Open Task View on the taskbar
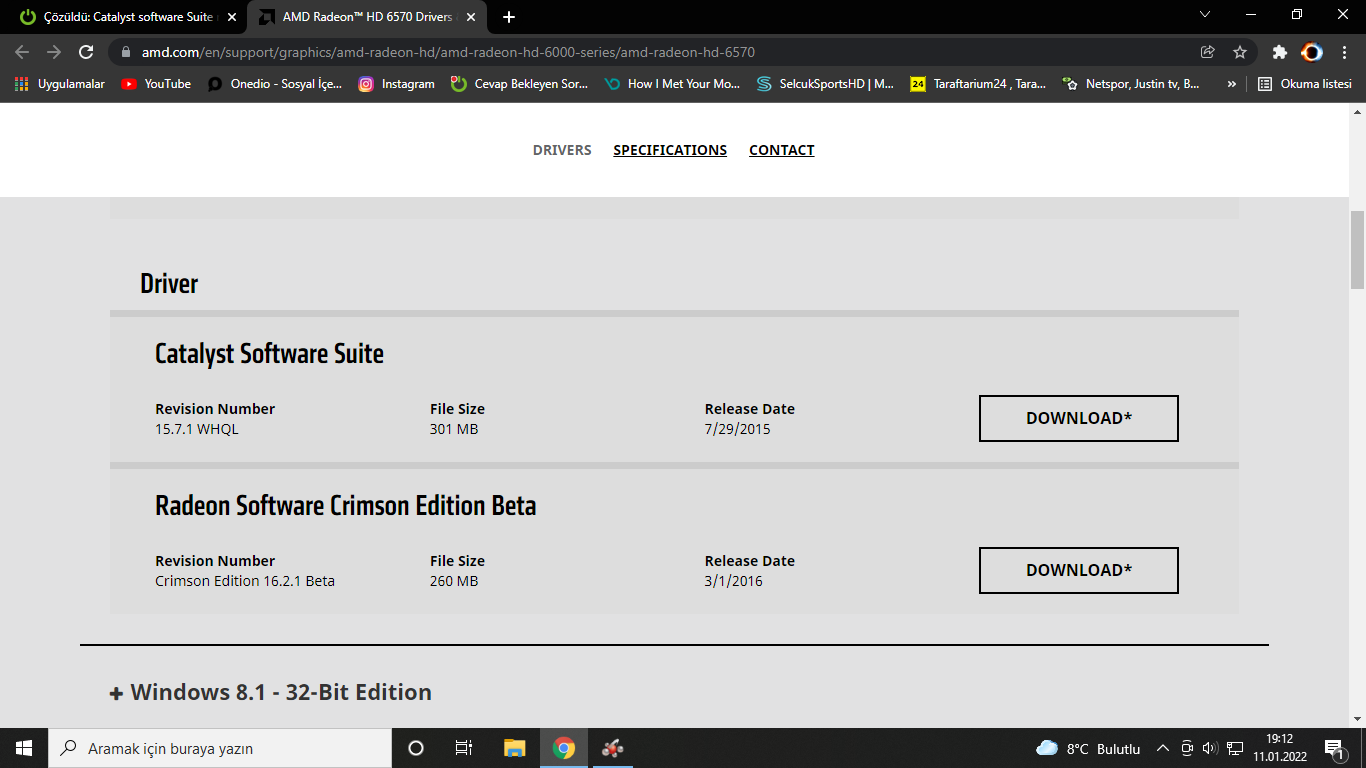 click(x=464, y=748)
